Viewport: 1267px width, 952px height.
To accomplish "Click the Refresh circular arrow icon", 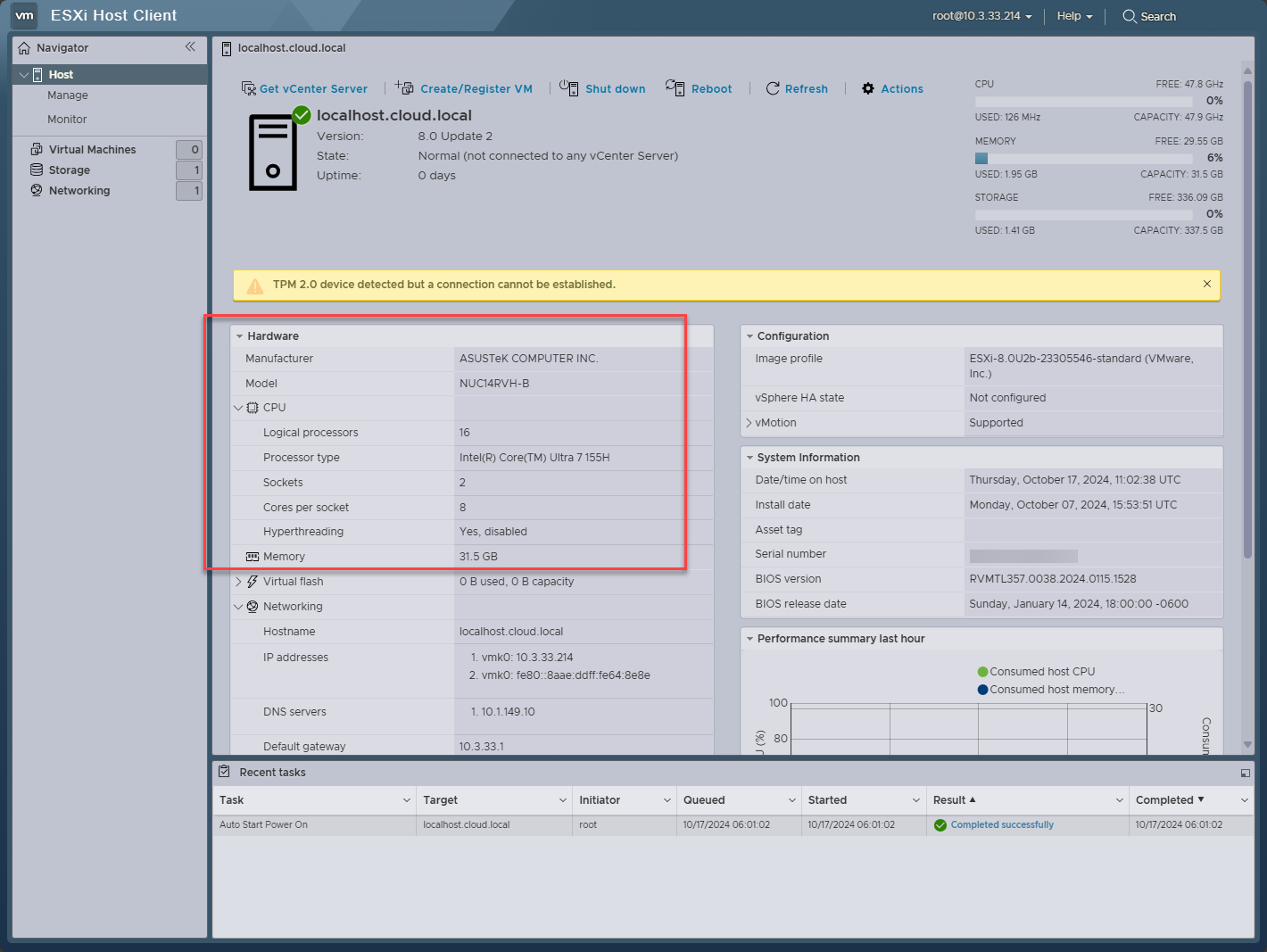I will pyautogui.click(x=773, y=88).
